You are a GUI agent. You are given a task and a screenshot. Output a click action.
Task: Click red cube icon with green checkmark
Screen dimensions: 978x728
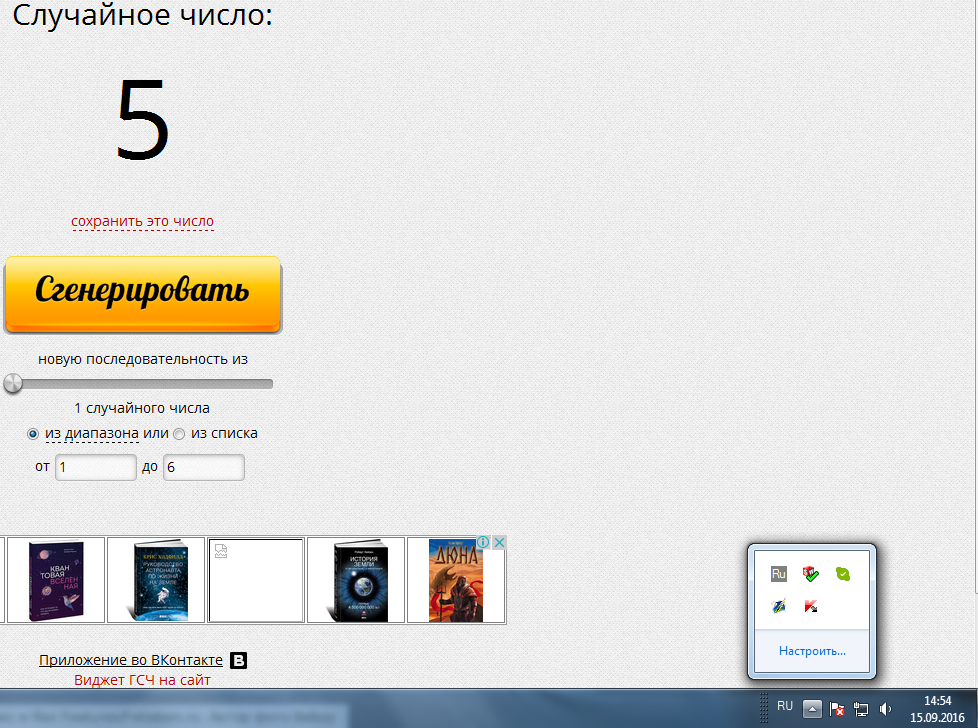[x=811, y=574]
